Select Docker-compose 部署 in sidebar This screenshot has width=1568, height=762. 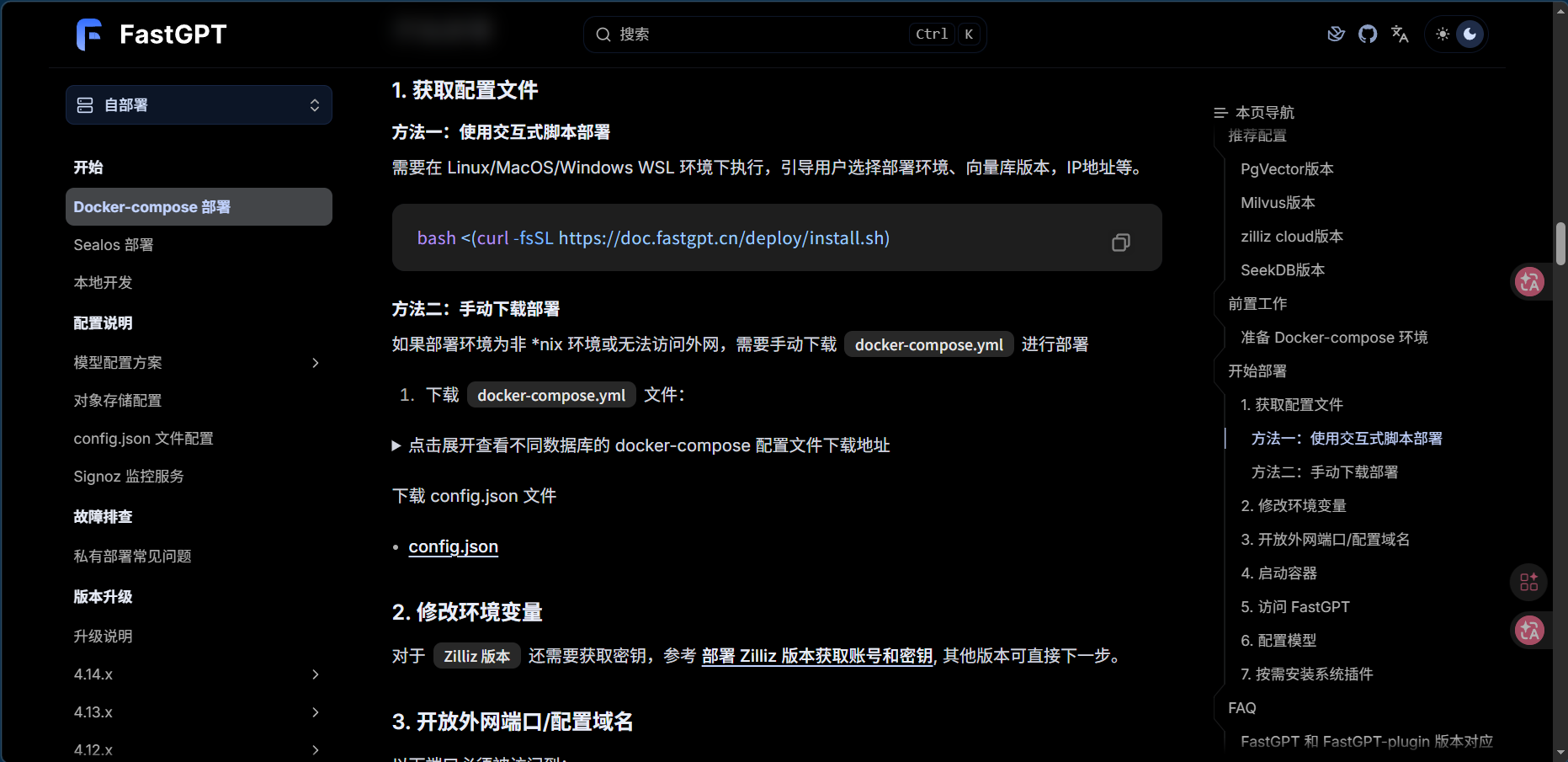(x=199, y=207)
